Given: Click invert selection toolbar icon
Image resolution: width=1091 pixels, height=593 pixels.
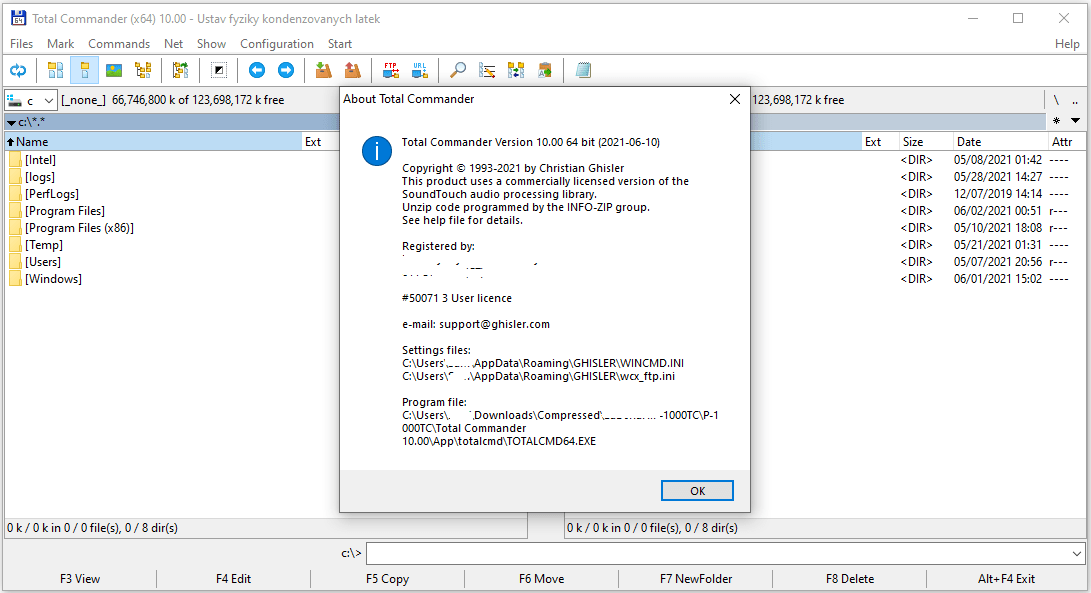Looking at the screenshot, I should click(218, 70).
